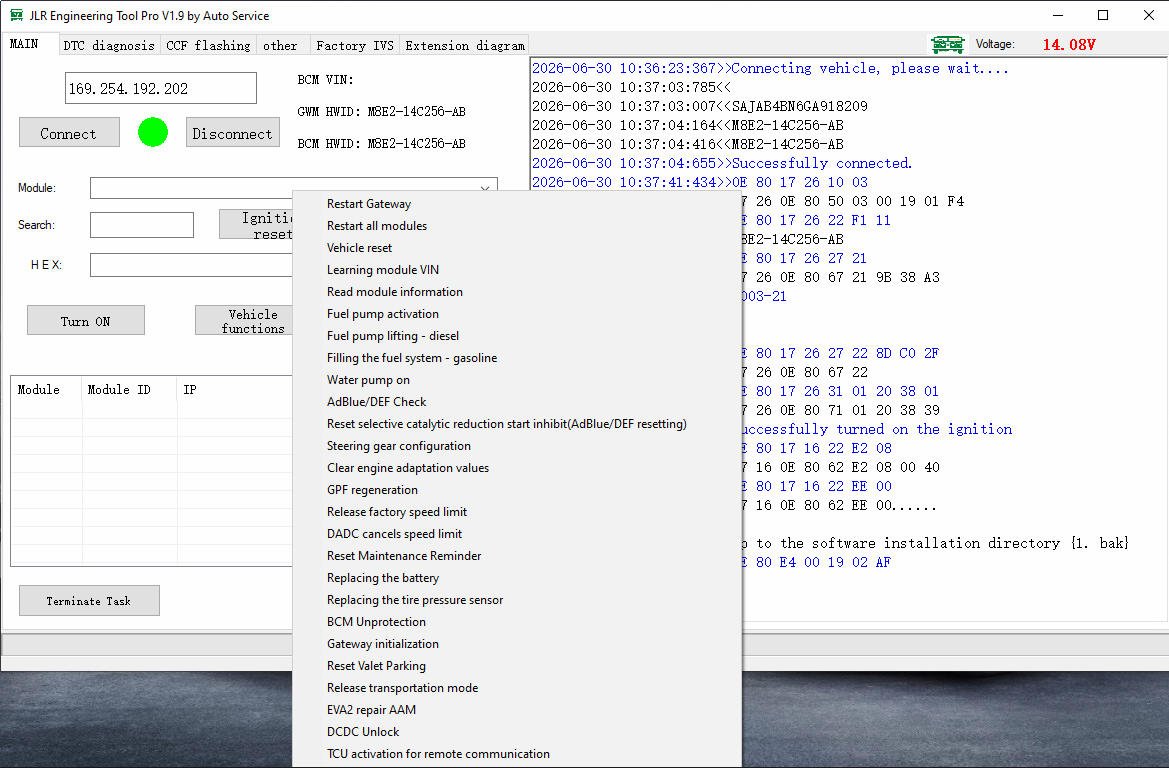Click the Terminate Task button

coord(89,600)
